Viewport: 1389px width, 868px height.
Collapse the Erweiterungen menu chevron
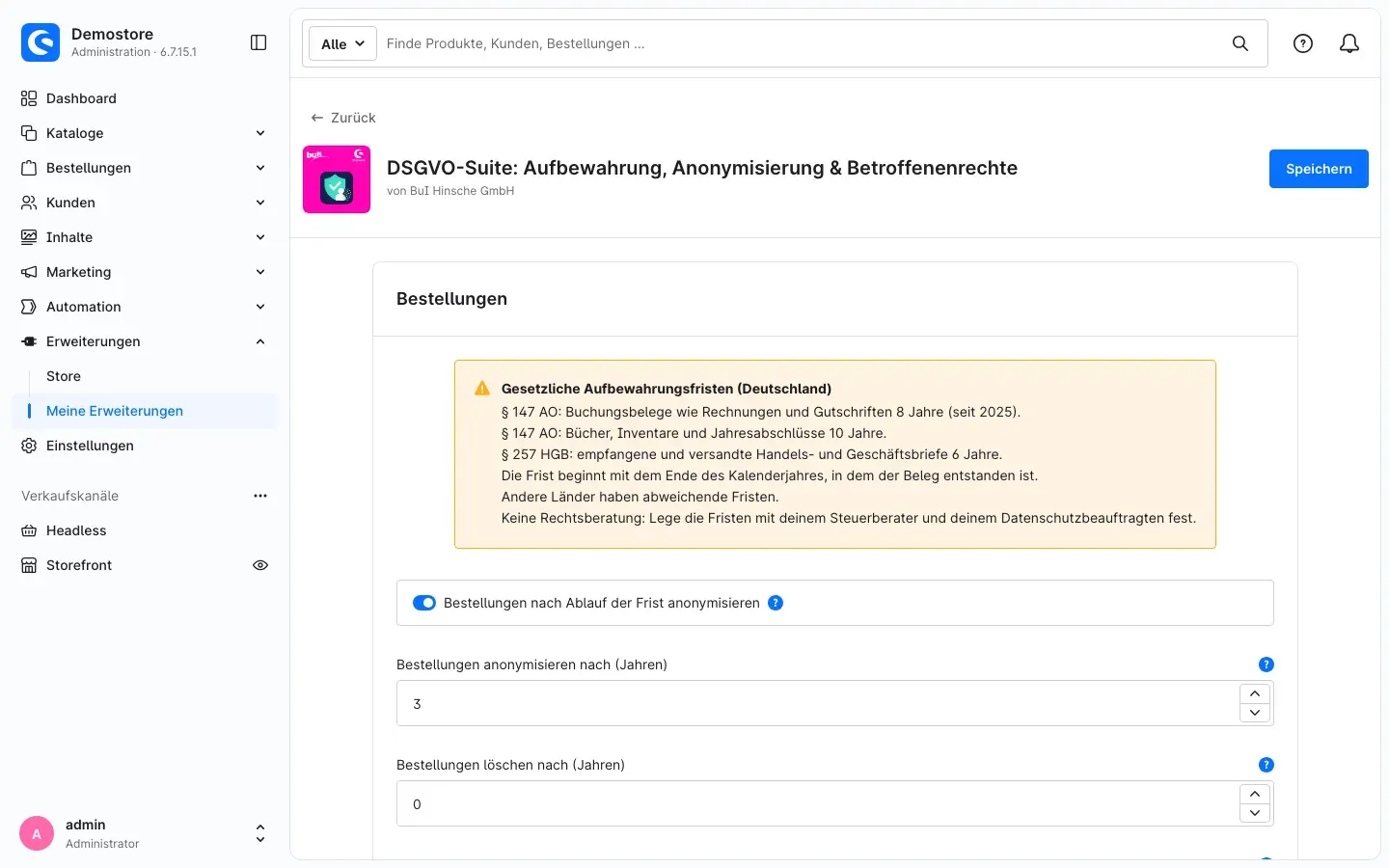point(260,341)
